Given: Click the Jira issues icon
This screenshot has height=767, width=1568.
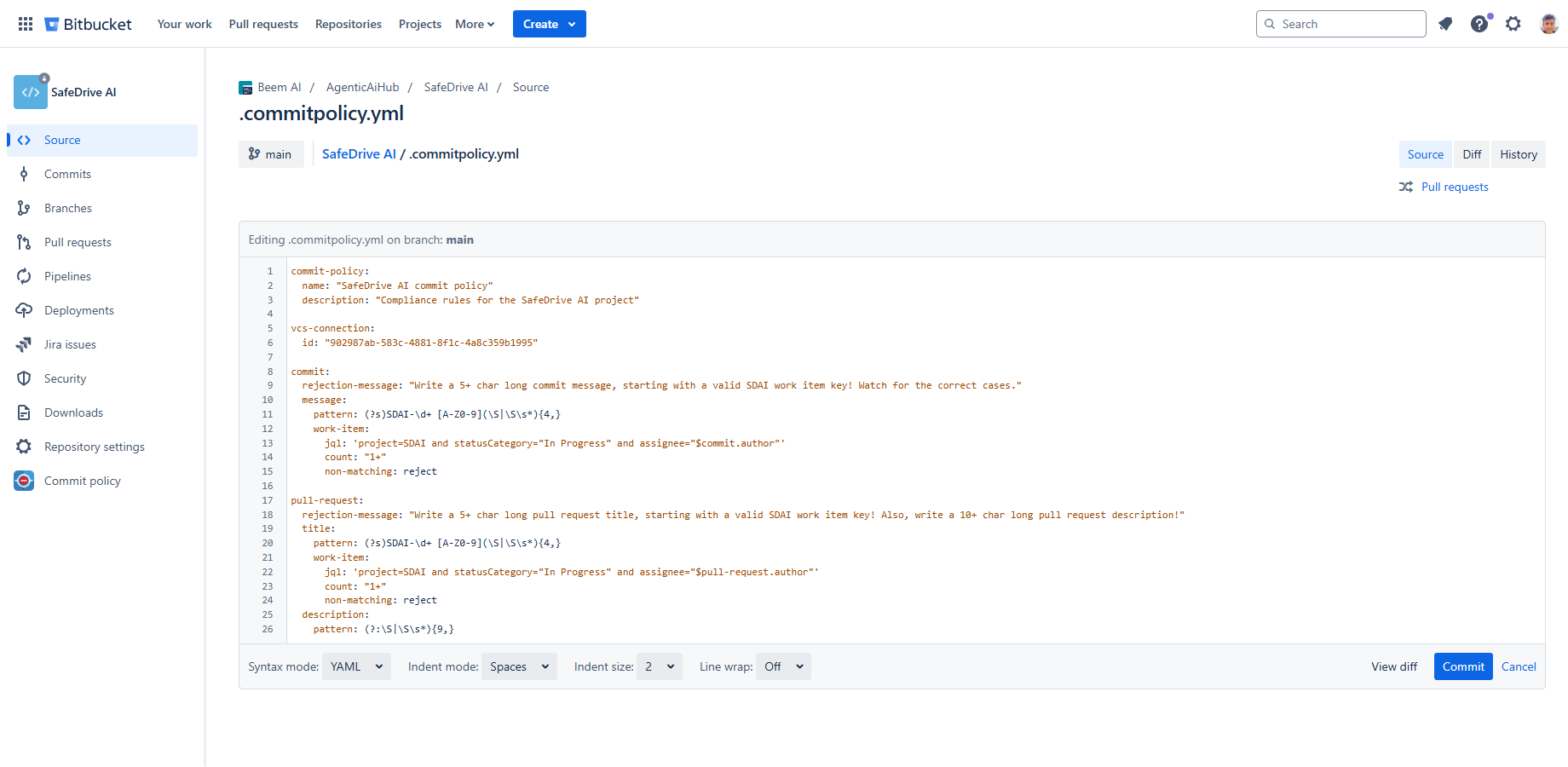Looking at the screenshot, I should [x=24, y=344].
